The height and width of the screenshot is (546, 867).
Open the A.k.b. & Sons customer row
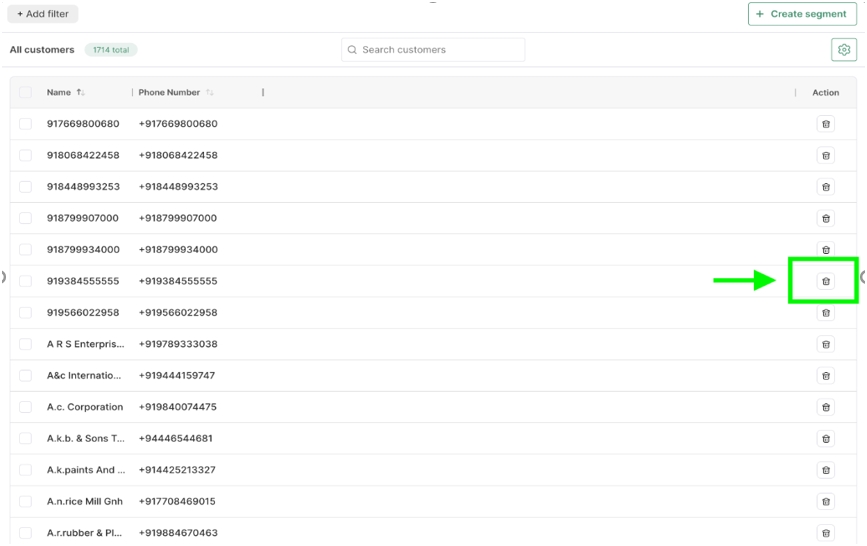tap(85, 438)
